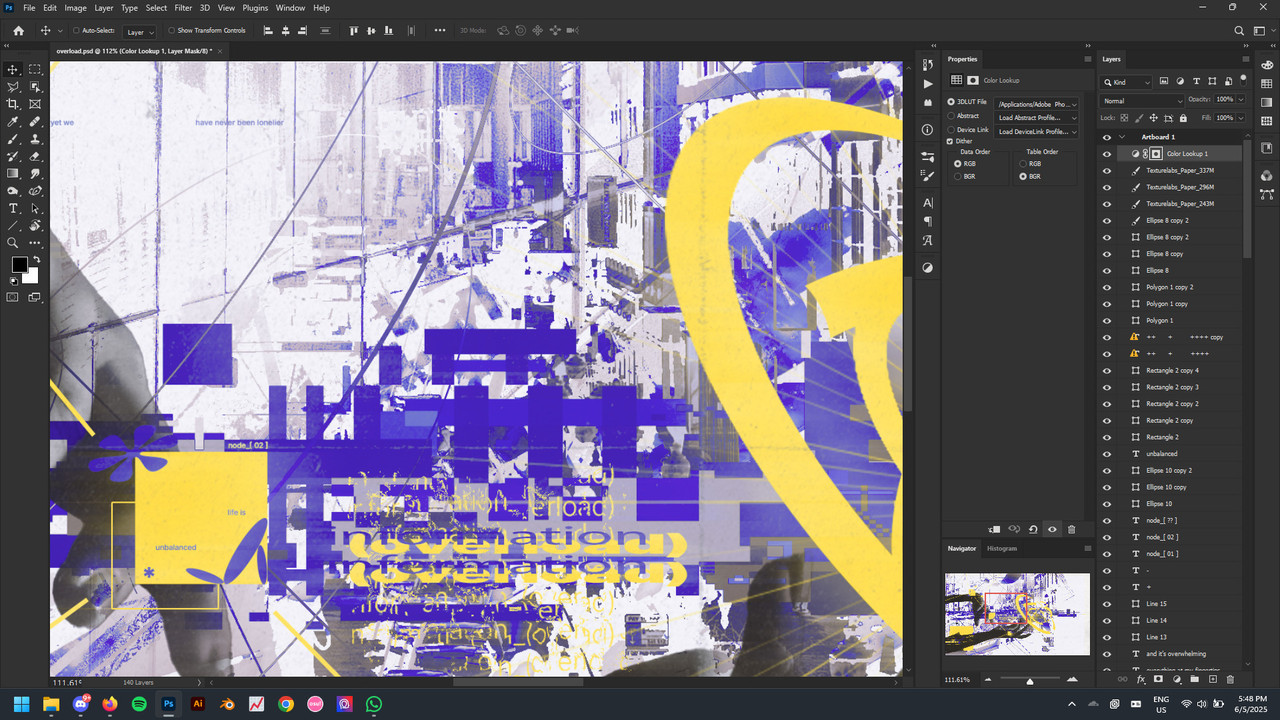Select the Zoom tool in toolbar

pos(14,242)
